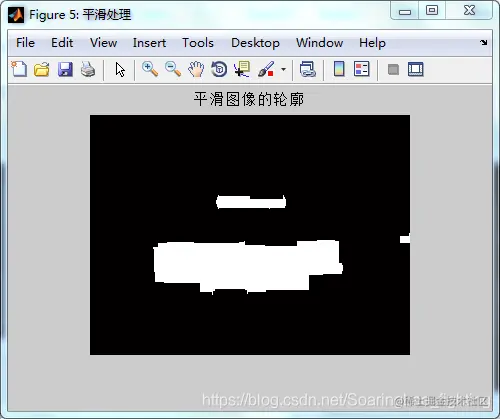Viewport: 500px width, 419px height.
Task: Choose the Brush/Select Data tool
Action: click(x=266, y=69)
